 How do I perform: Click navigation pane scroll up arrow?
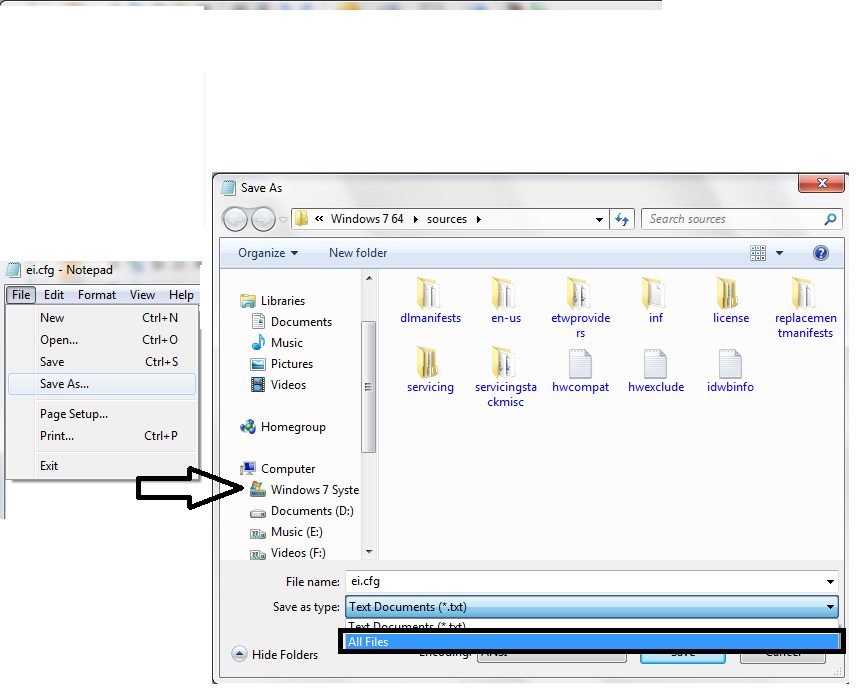pos(369,278)
